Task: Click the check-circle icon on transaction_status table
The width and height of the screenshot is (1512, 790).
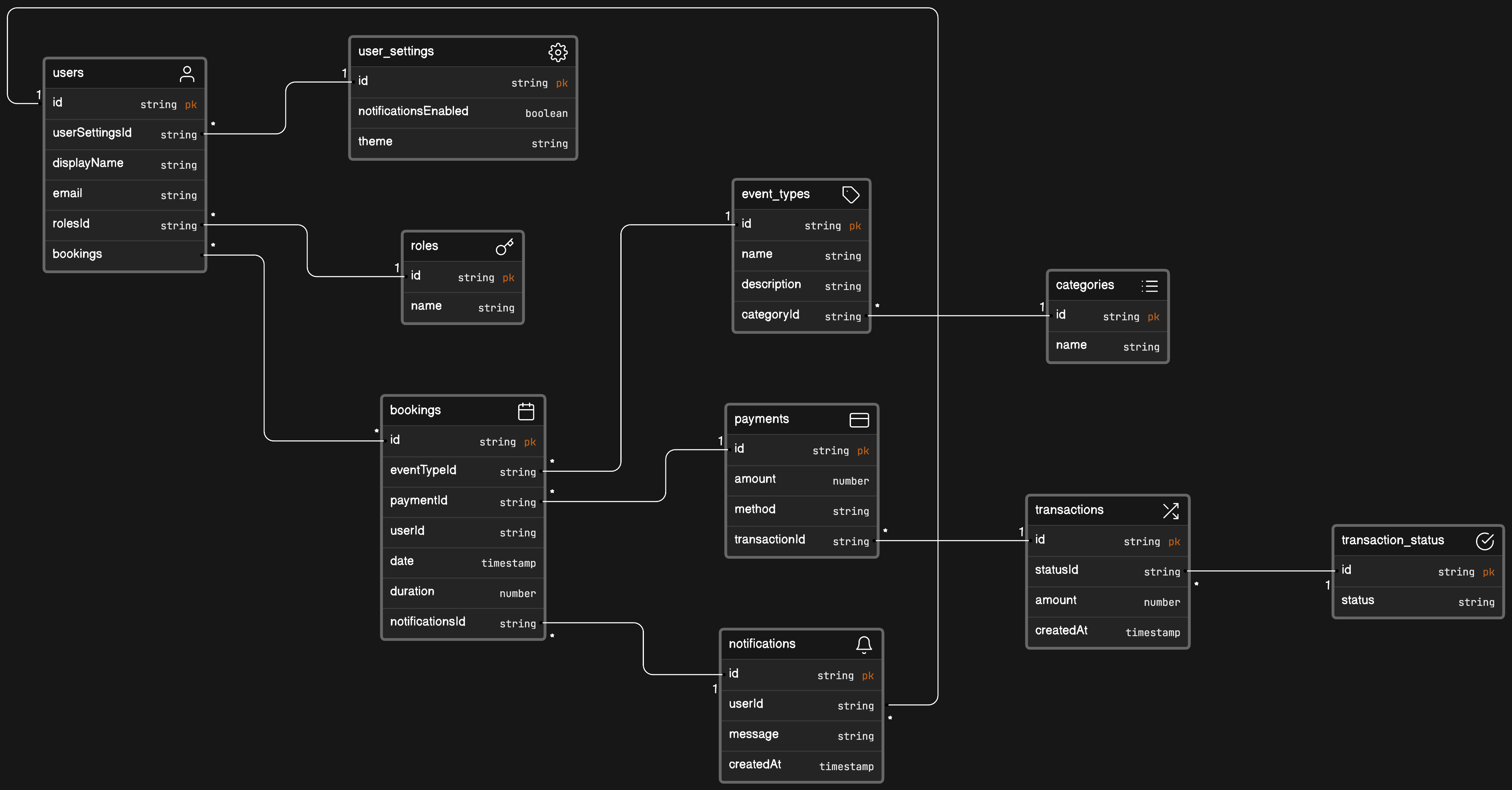Action: (1484, 541)
